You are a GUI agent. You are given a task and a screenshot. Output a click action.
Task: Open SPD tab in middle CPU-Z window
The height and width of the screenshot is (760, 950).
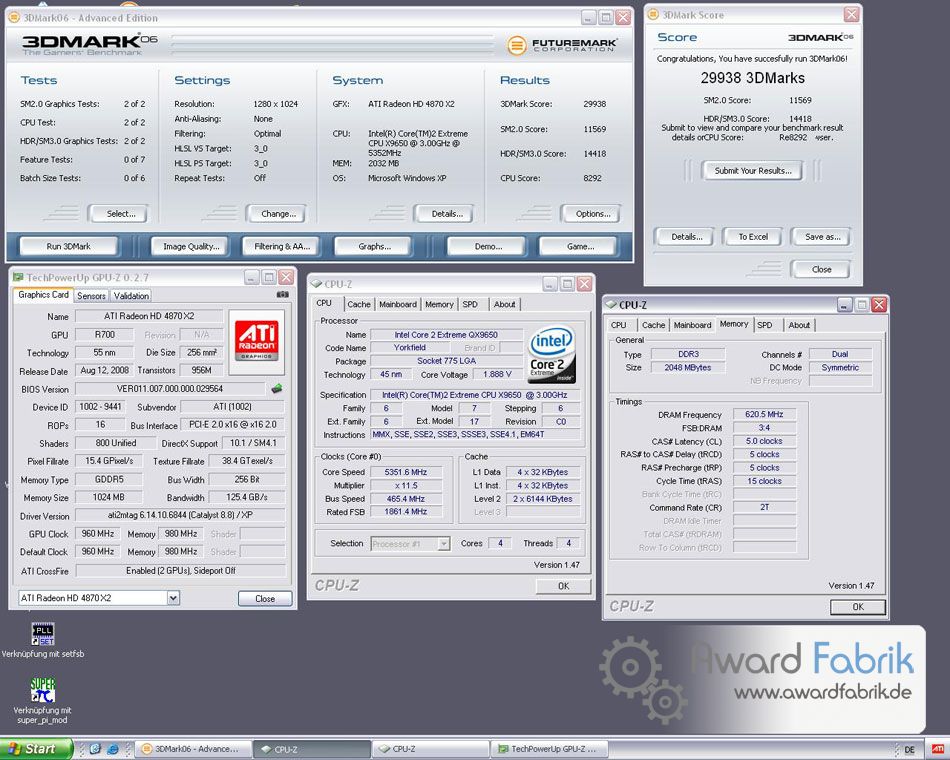pyautogui.click(x=470, y=304)
